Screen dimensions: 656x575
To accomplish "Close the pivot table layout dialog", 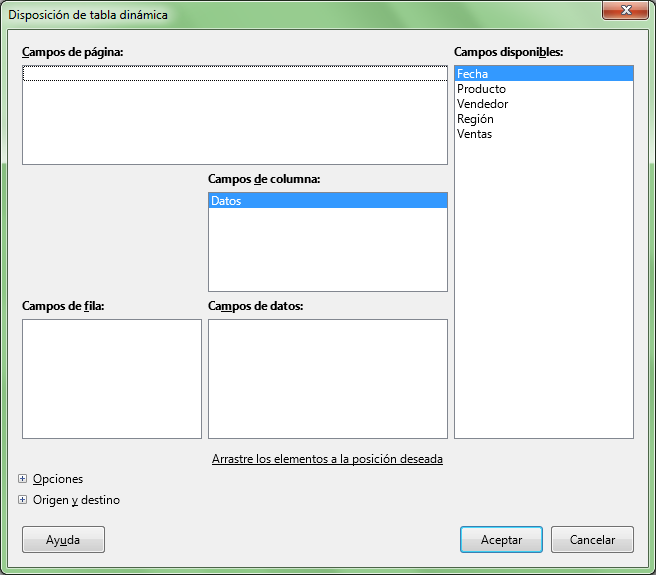I will coord(626,10).
